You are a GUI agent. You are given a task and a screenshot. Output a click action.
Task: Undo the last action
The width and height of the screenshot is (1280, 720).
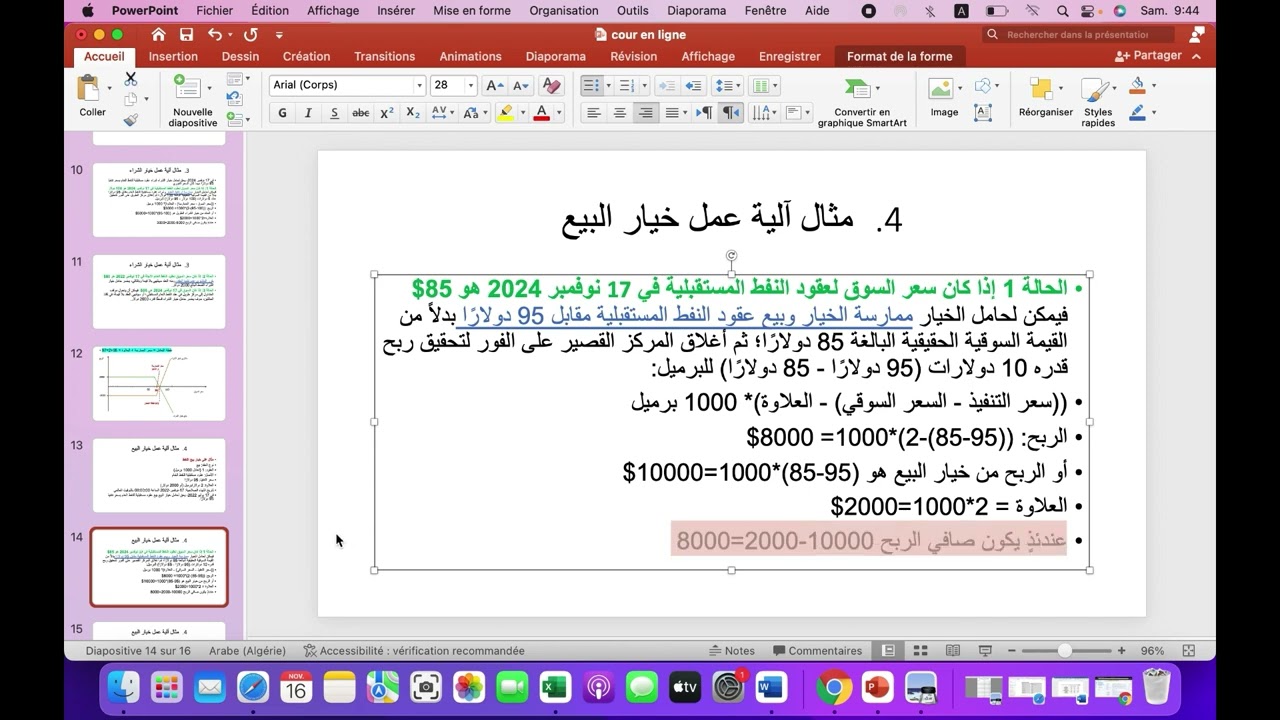click(214, 34)
